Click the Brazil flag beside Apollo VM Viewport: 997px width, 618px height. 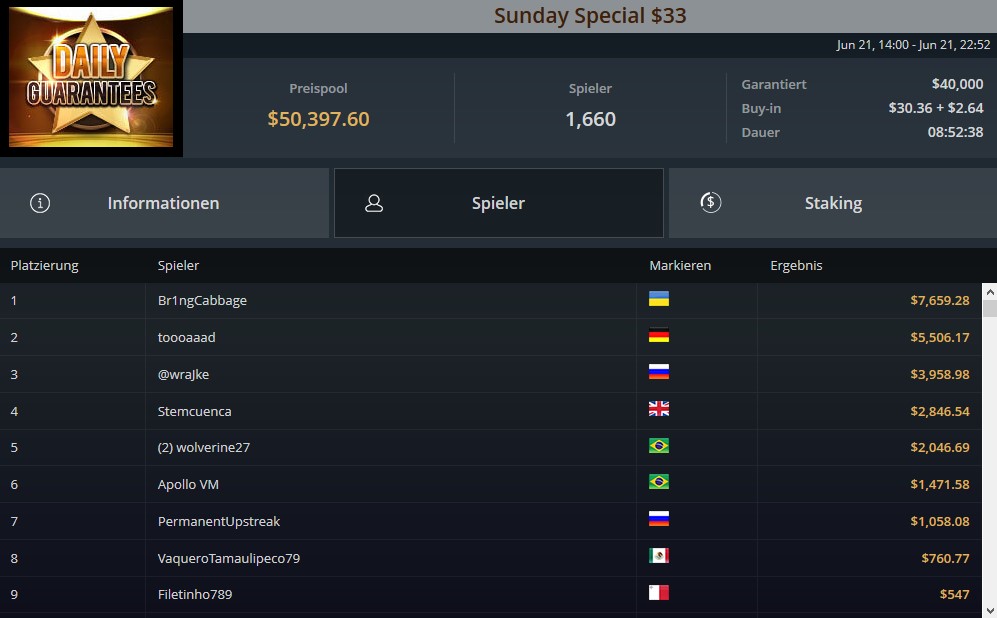click(x=659, y=482)
